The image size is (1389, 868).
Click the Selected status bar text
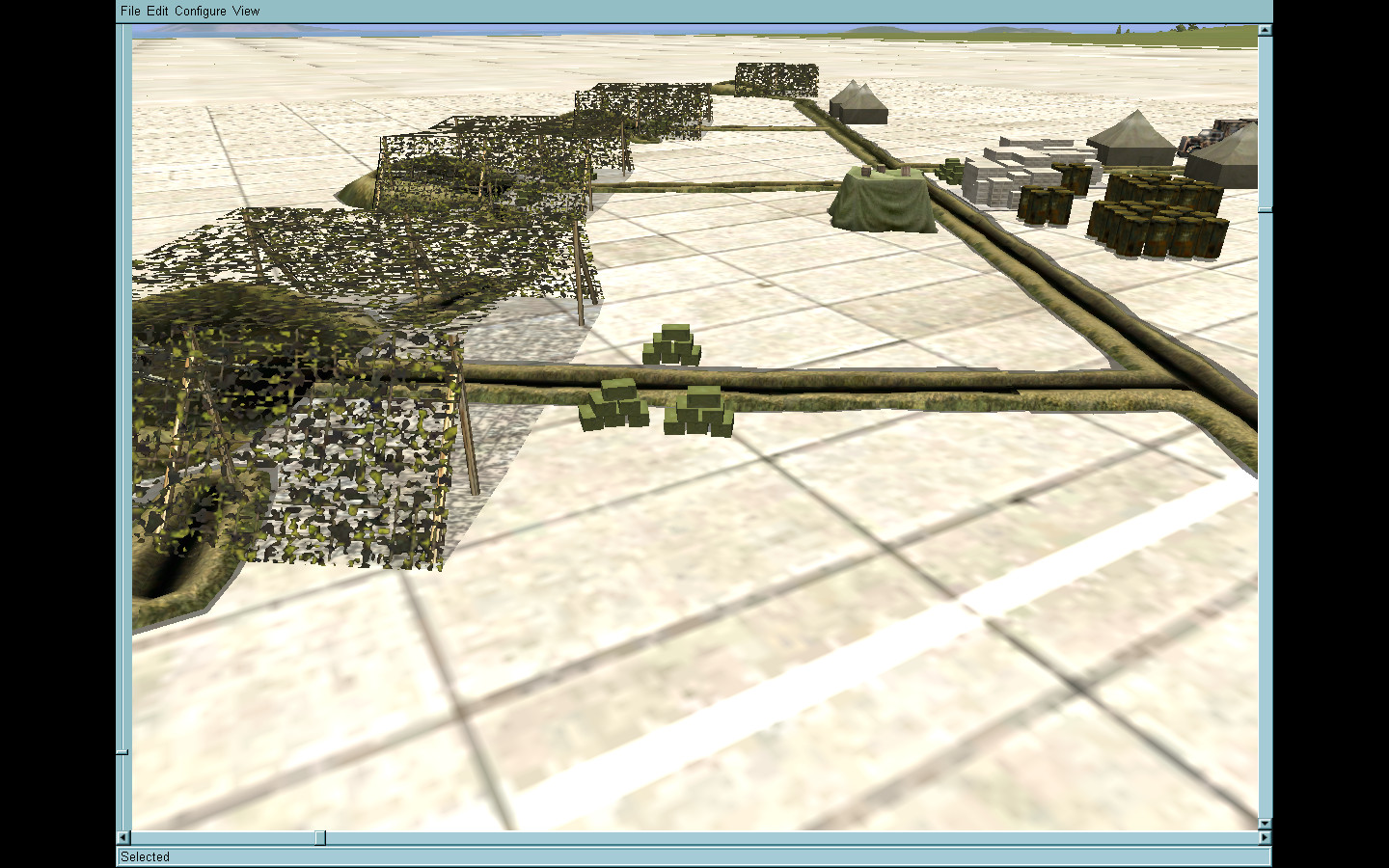pyautogui.click(x=146, y=856)
